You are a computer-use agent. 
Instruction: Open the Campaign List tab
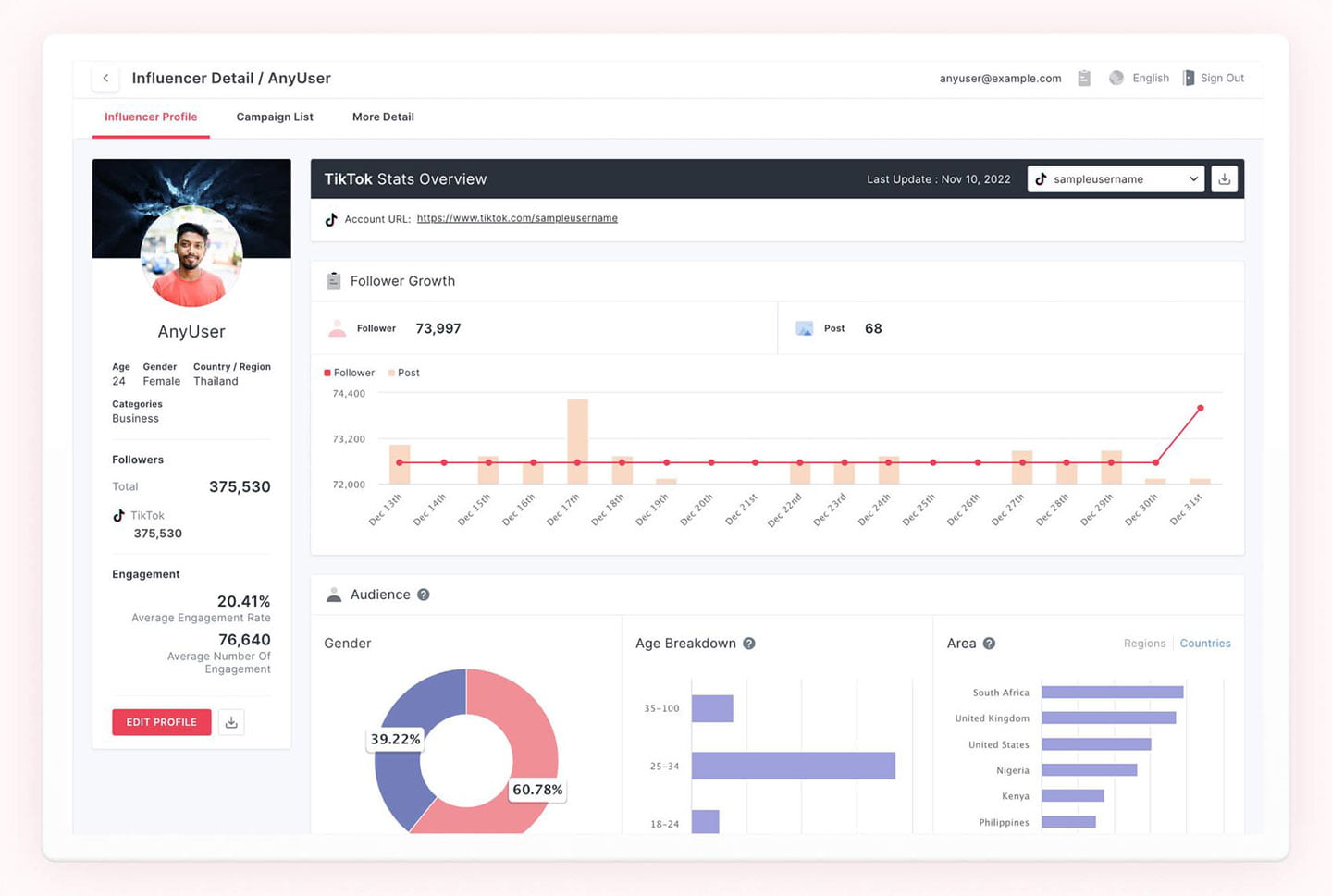(275, 117)
